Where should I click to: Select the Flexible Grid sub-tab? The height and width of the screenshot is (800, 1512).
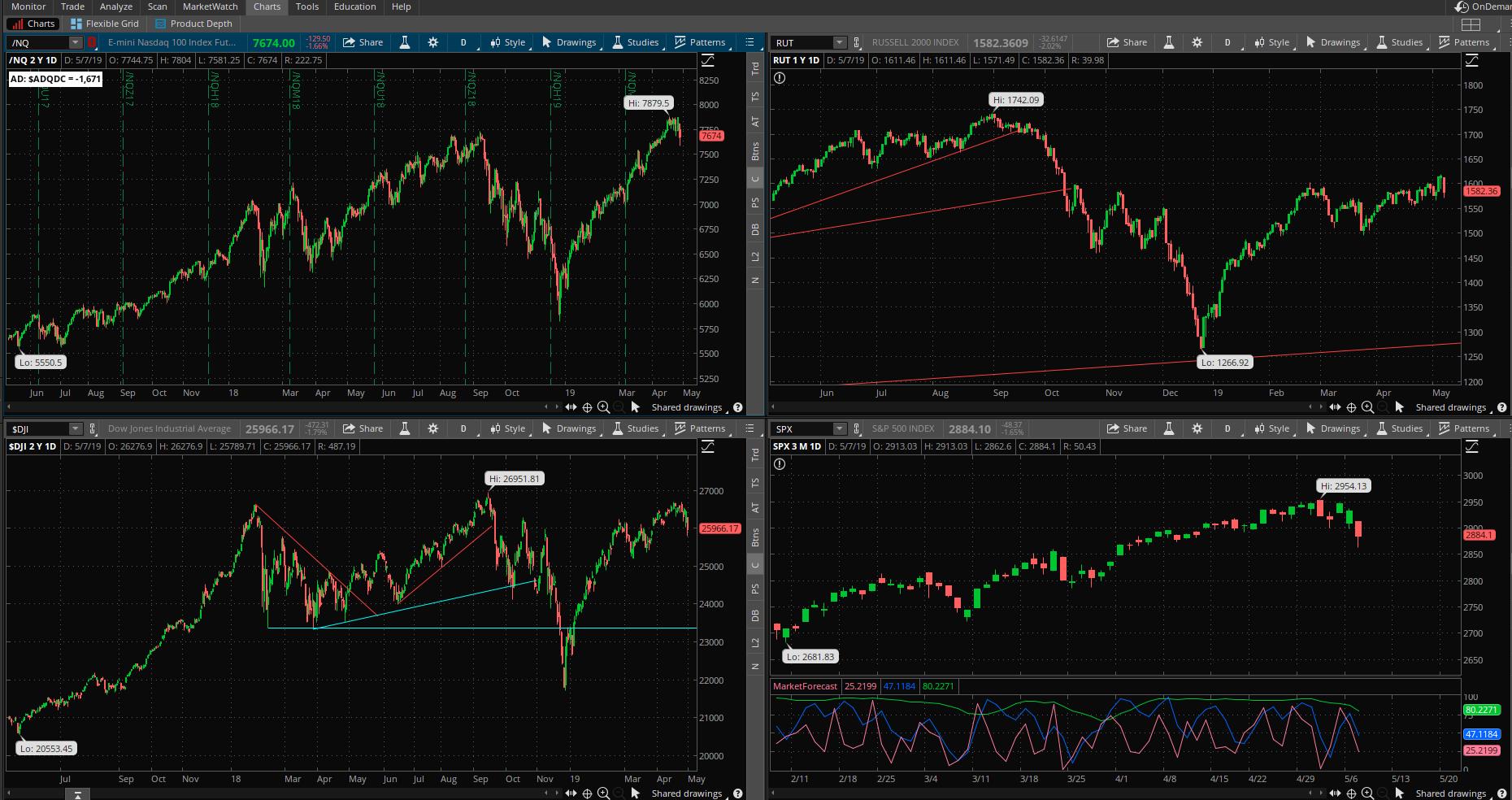(x=105, y=24)
